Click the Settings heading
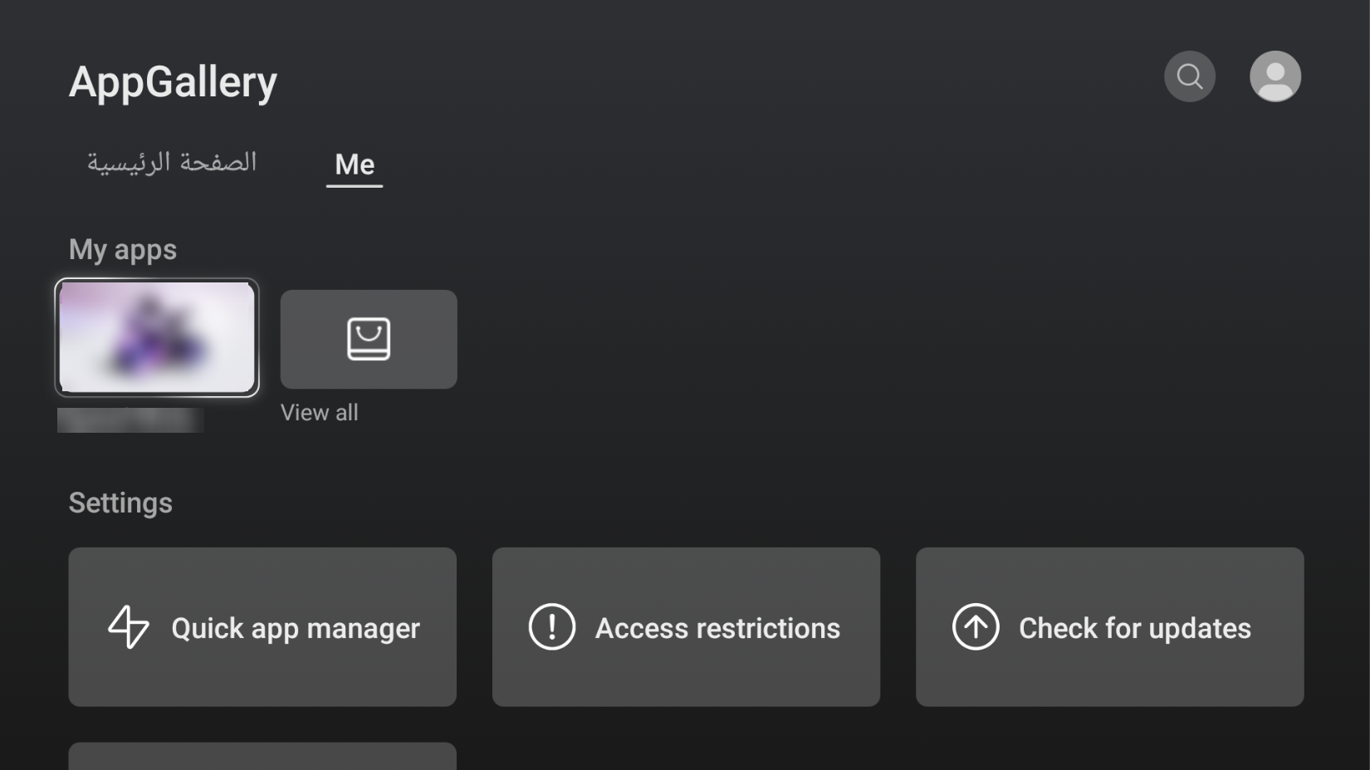 click(x=120, y=502)
